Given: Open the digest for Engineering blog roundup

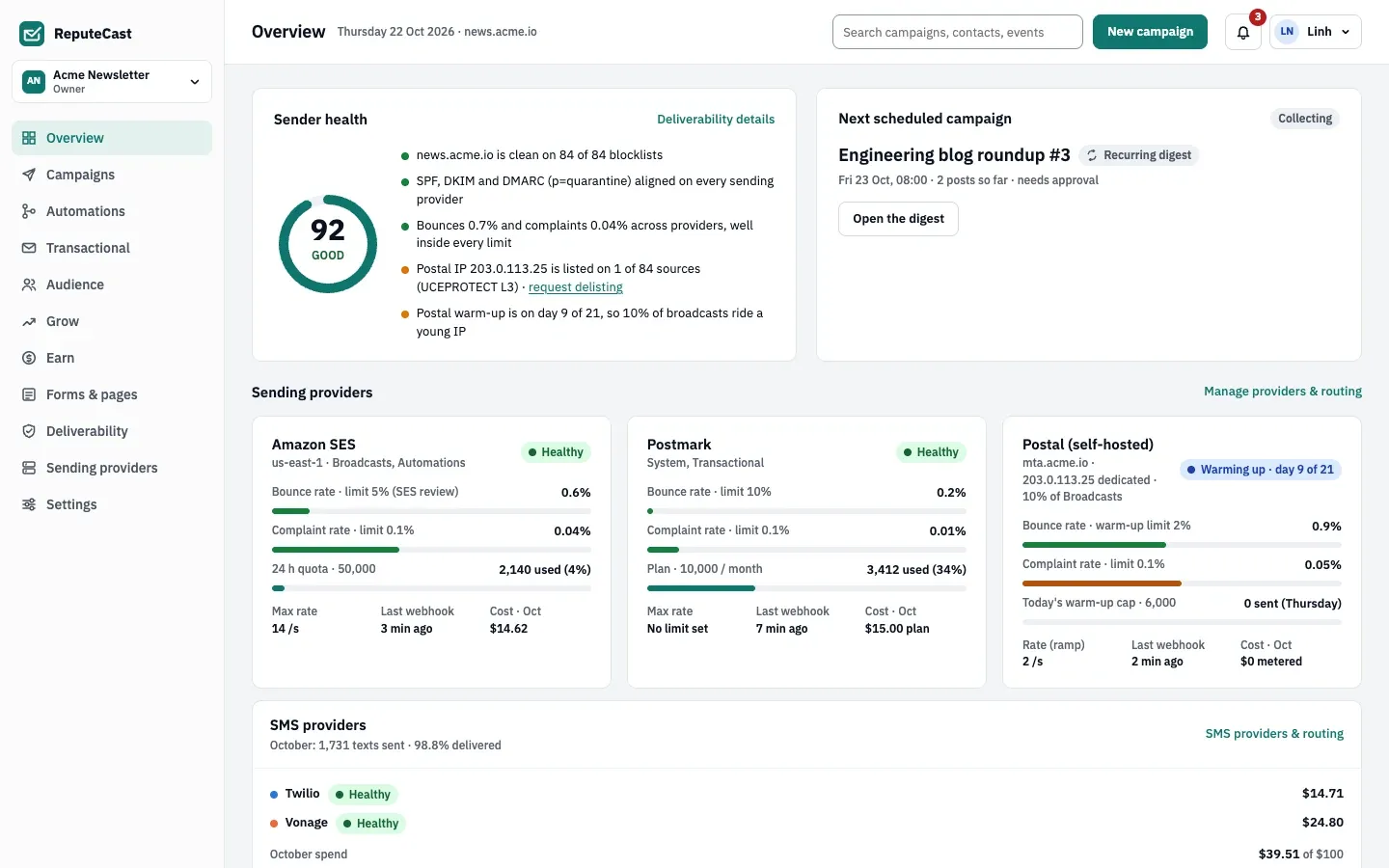Looking at the screenshot, I should tap(898, 219).
